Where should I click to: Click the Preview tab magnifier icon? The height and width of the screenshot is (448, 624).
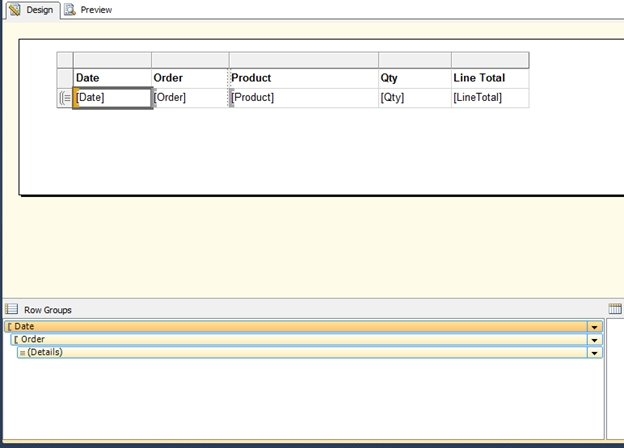click(71, 9)
